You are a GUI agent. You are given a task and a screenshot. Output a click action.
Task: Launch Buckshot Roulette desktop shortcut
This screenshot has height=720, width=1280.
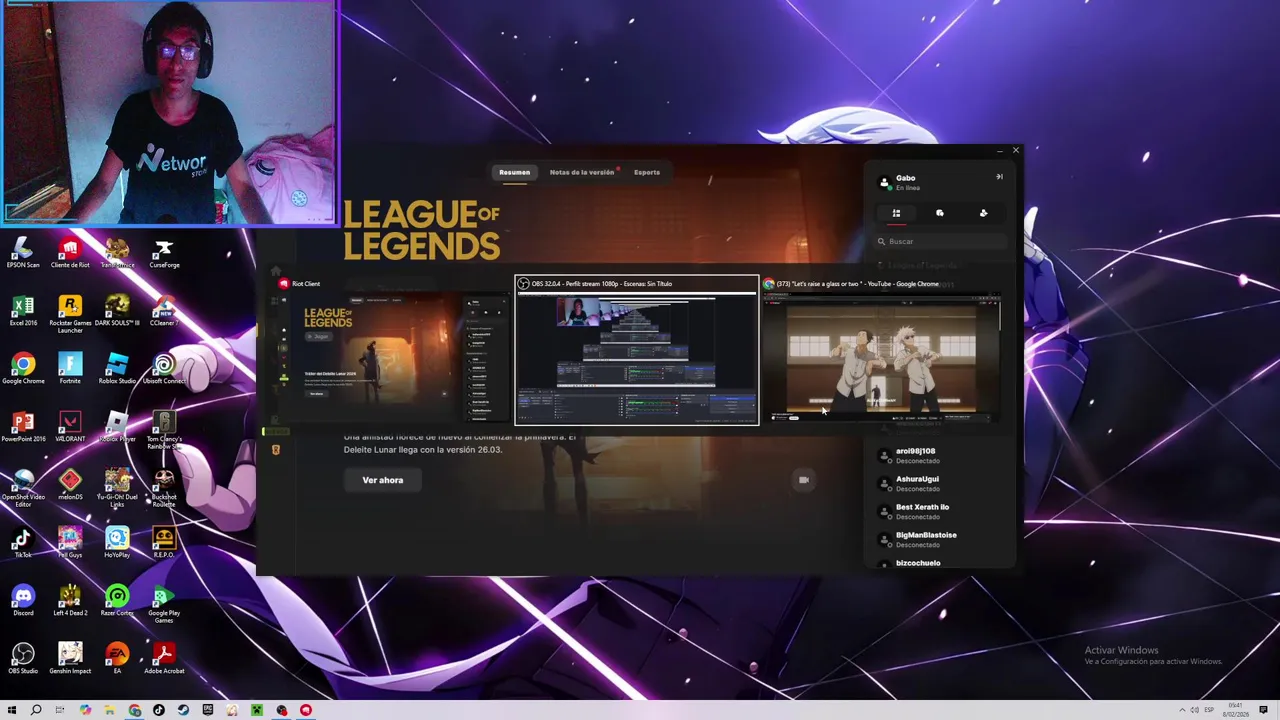coord(164,487)
